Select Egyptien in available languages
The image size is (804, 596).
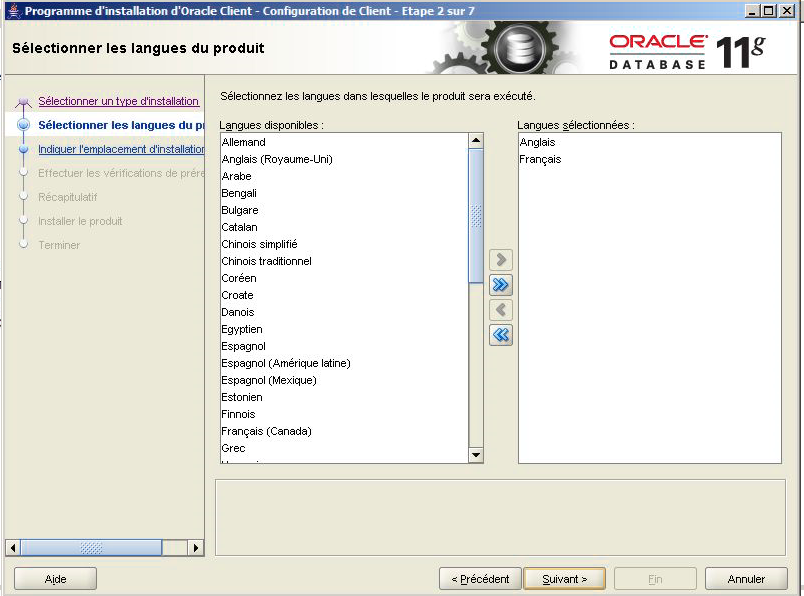point(344,329)
